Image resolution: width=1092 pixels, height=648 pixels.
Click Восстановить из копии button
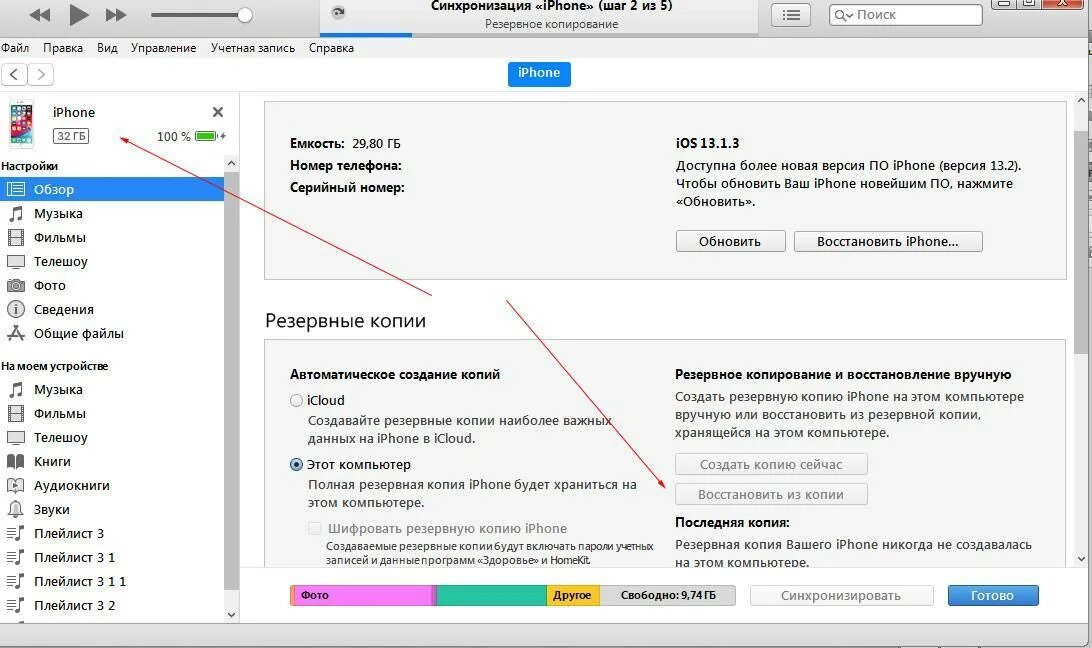pyautogui.click(x=771, y=494)
